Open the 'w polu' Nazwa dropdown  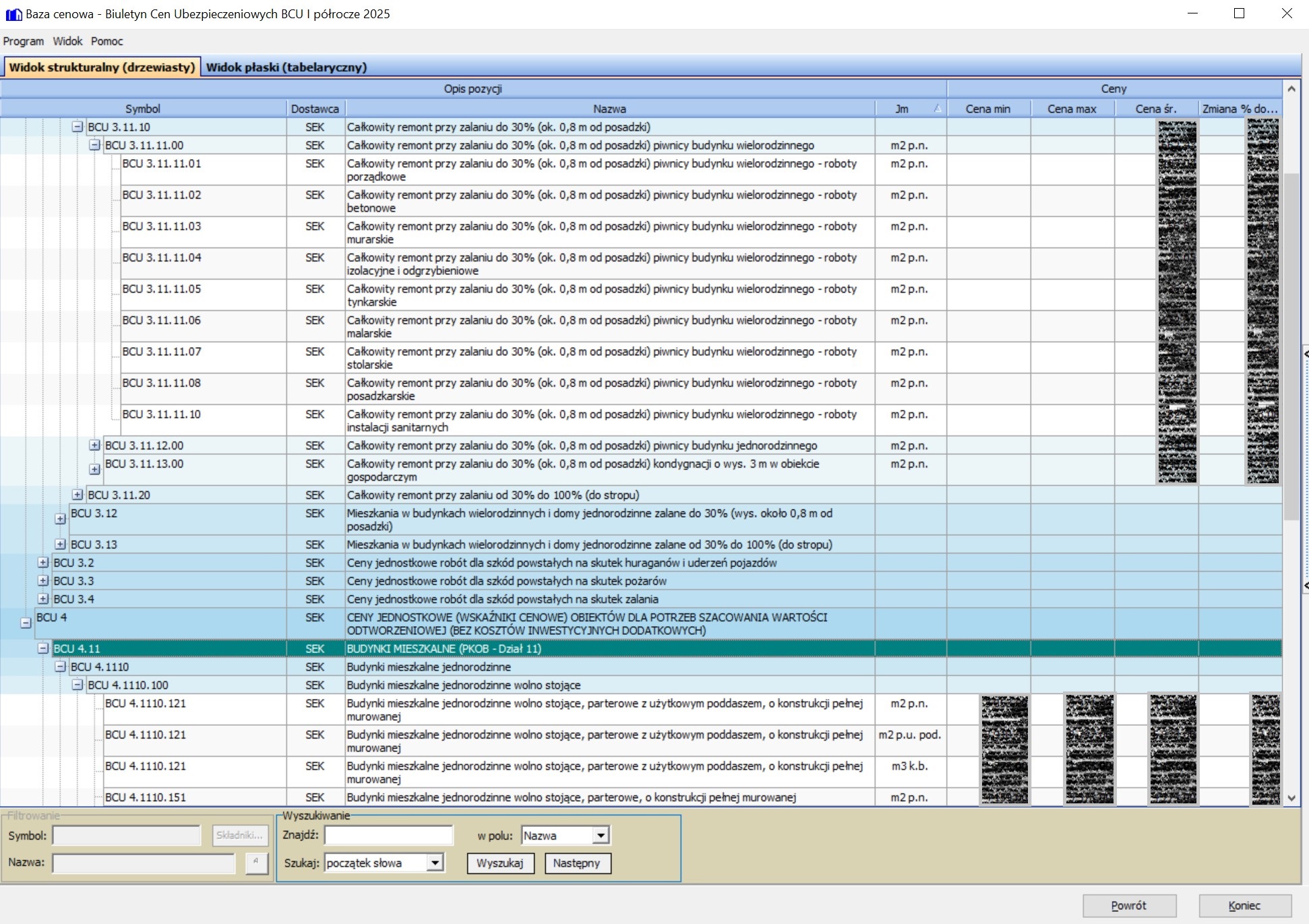600,836
